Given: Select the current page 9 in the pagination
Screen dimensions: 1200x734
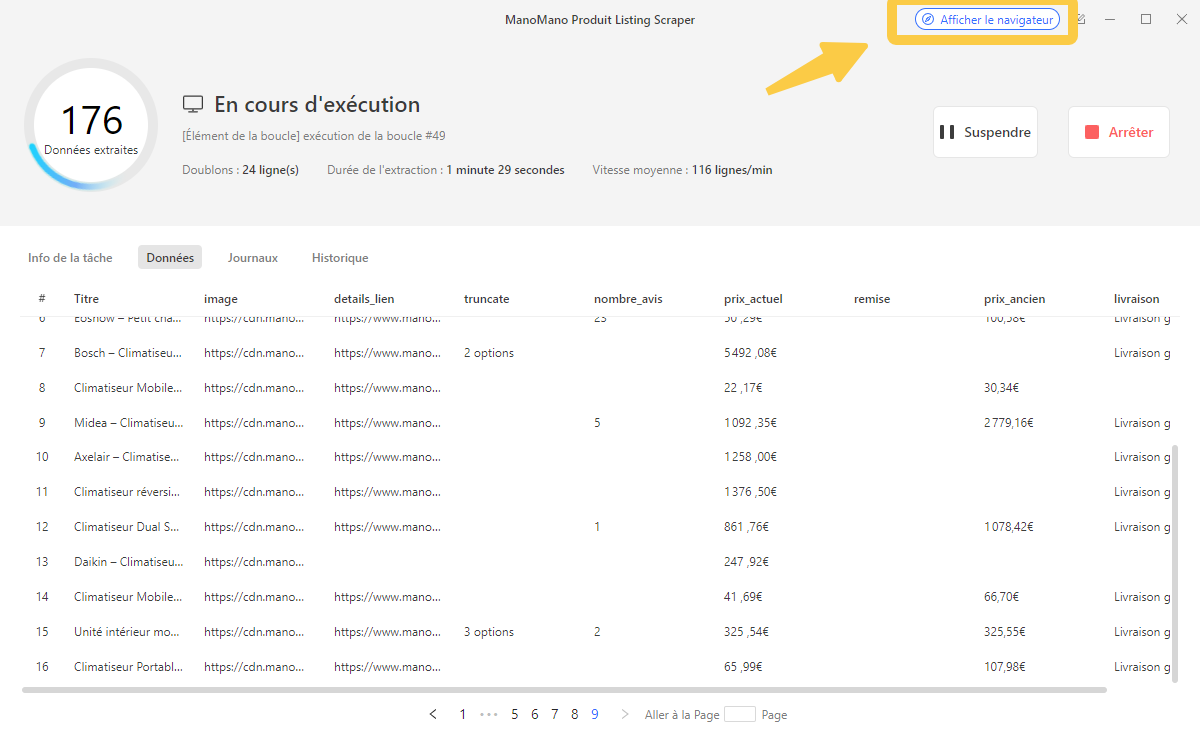Looking at the screenshot, I should (x=595, y=714).
